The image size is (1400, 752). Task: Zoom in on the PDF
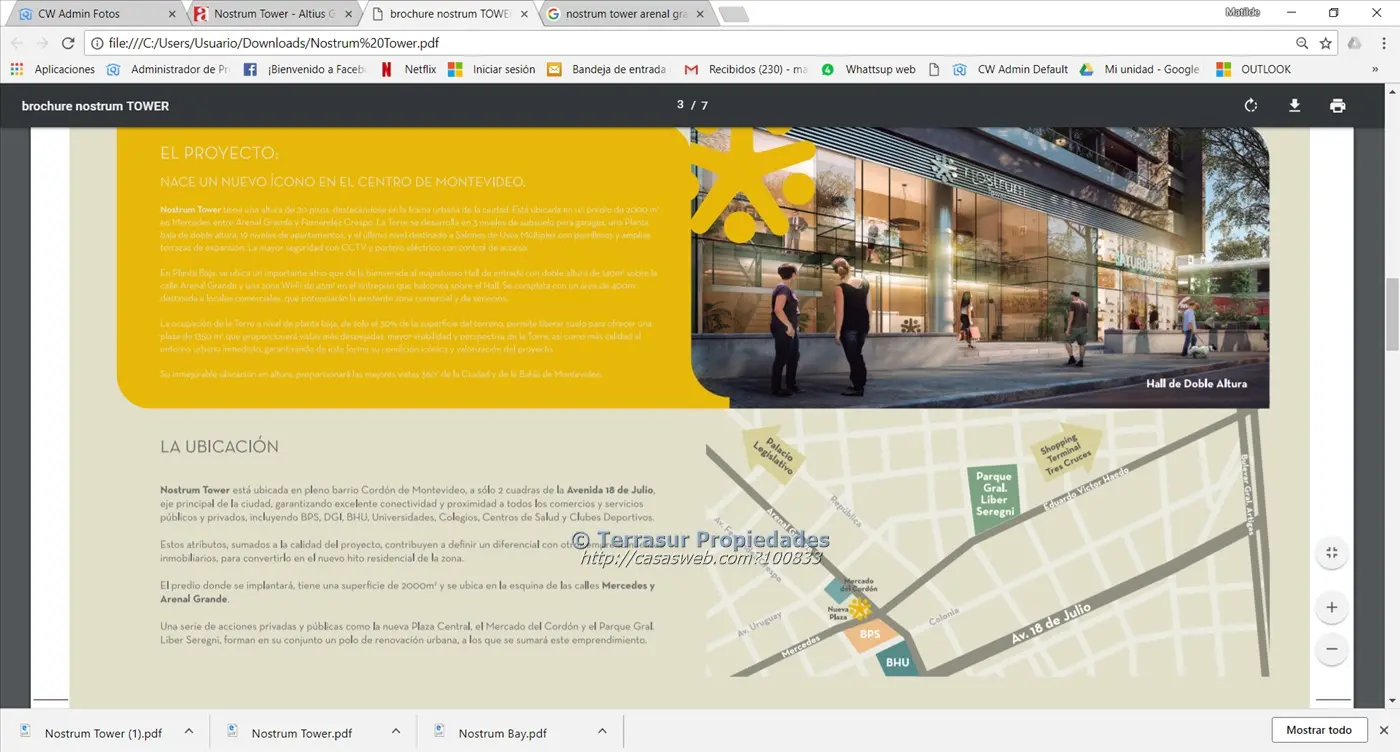click(x=1331, y=607)
